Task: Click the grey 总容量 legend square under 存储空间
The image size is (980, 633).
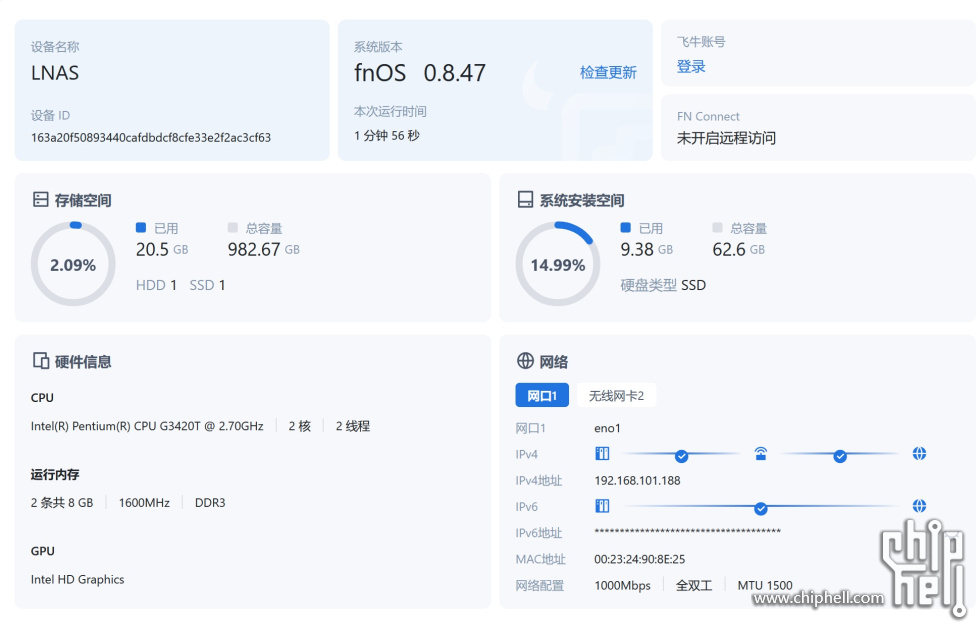Action: (x=232, y=227)
